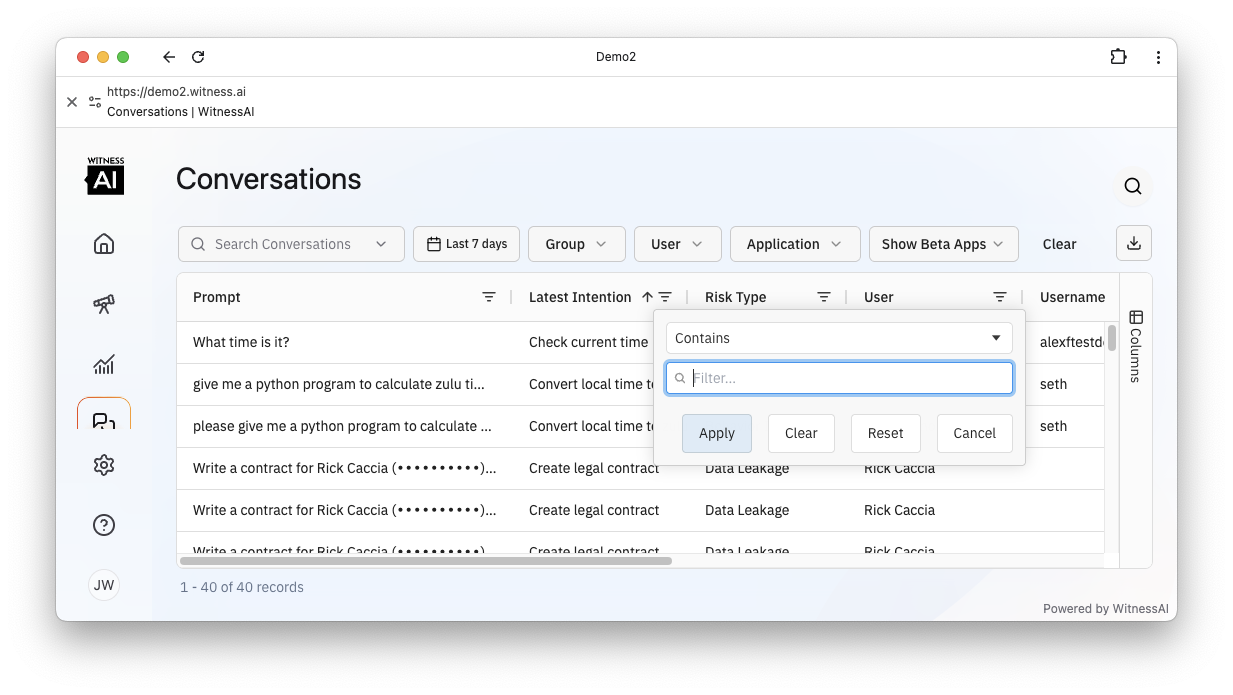This screenshot has width=1233, height=695.
Task: Click the download export icon
Action: 1134,243
